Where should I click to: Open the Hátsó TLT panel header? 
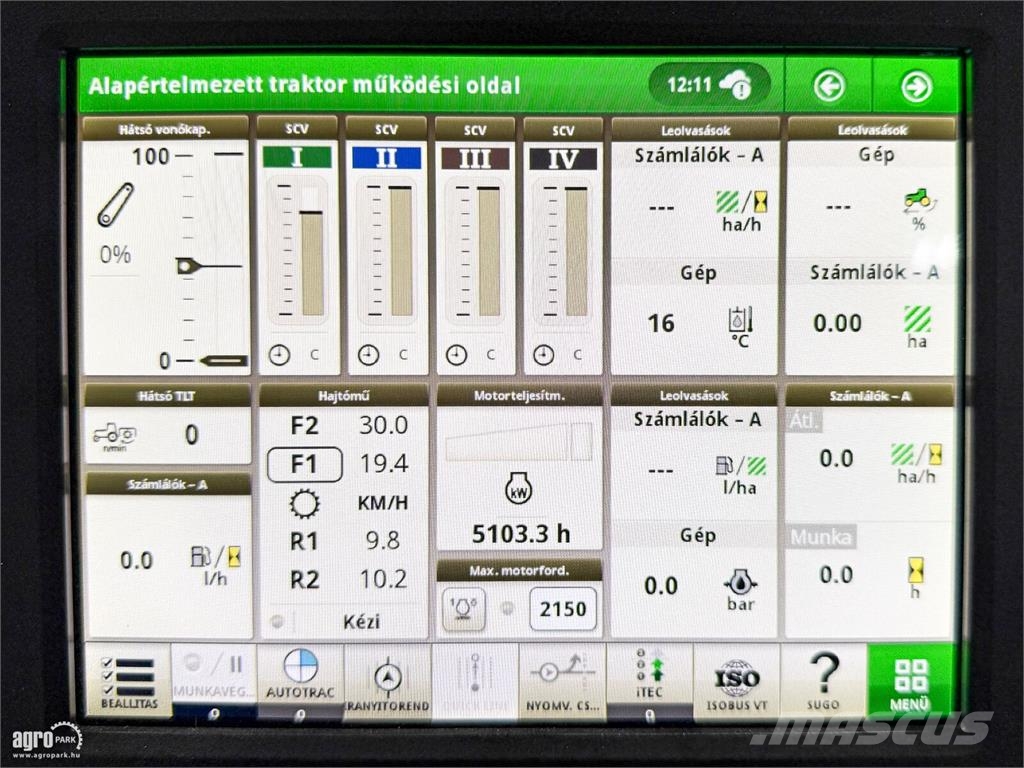point(167,395)
